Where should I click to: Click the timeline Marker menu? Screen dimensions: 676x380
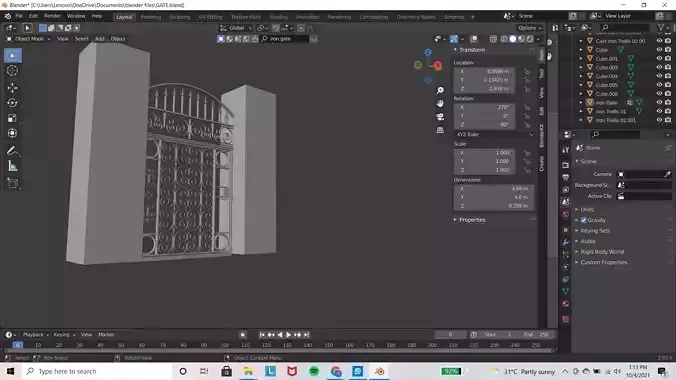106,335
